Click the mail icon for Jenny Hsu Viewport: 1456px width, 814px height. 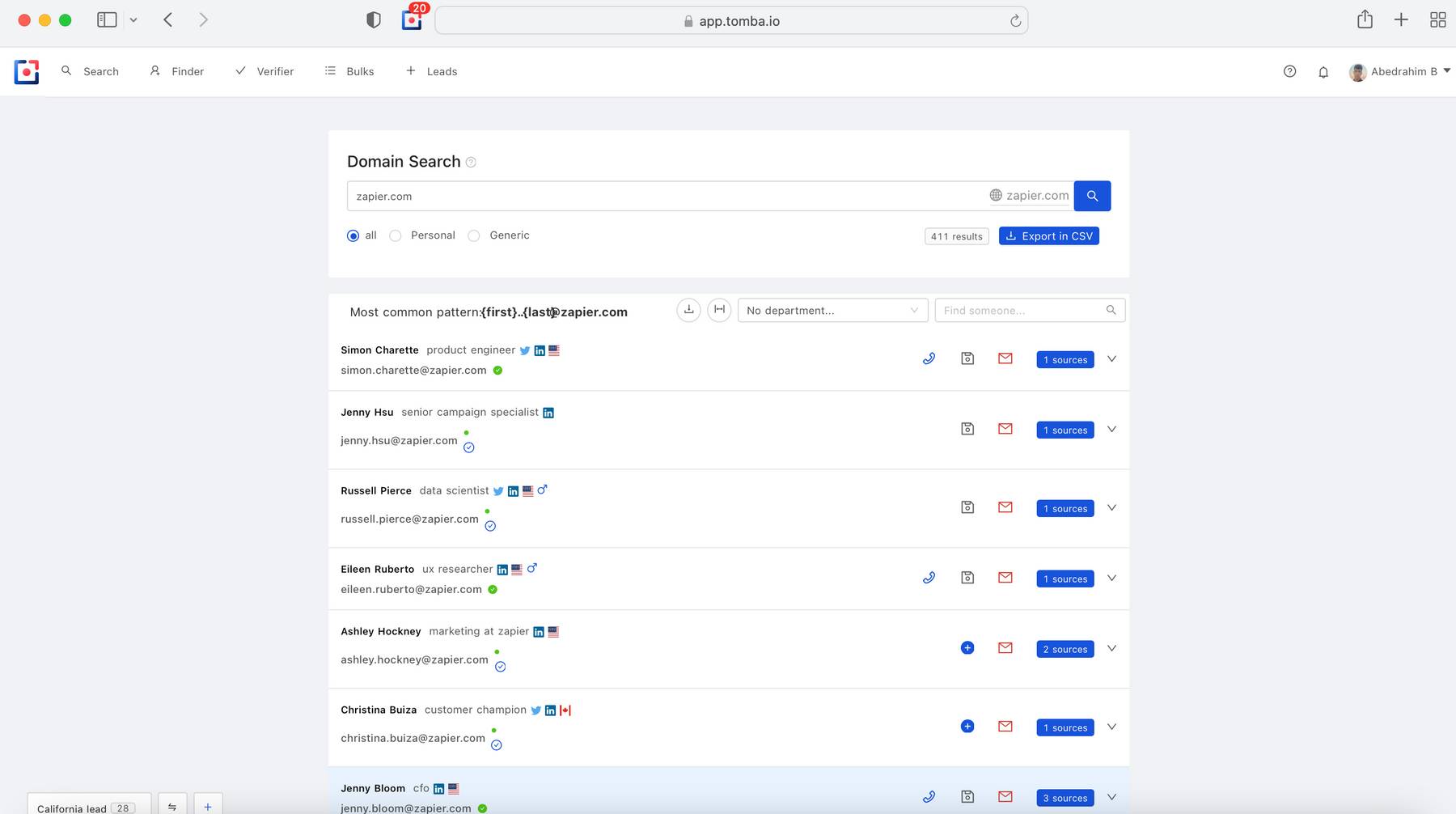coord(1005,429)
